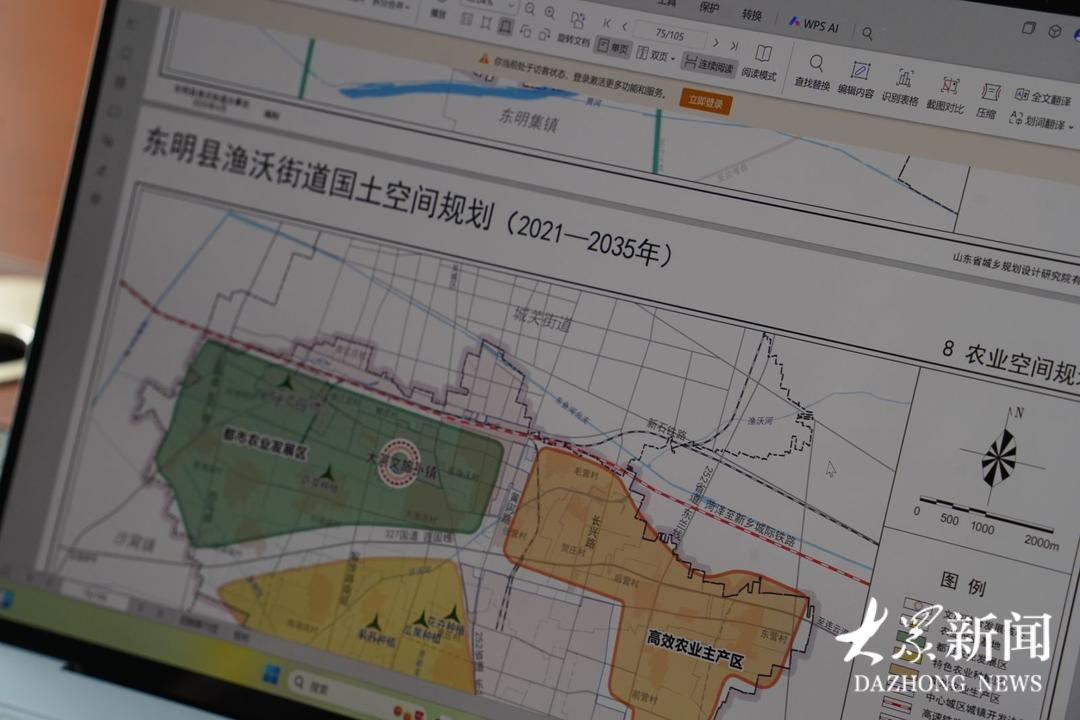The height and width of the screenshot is (720, 1080).
Task: Click the 图例 legend heading
Action: point(964,584)
